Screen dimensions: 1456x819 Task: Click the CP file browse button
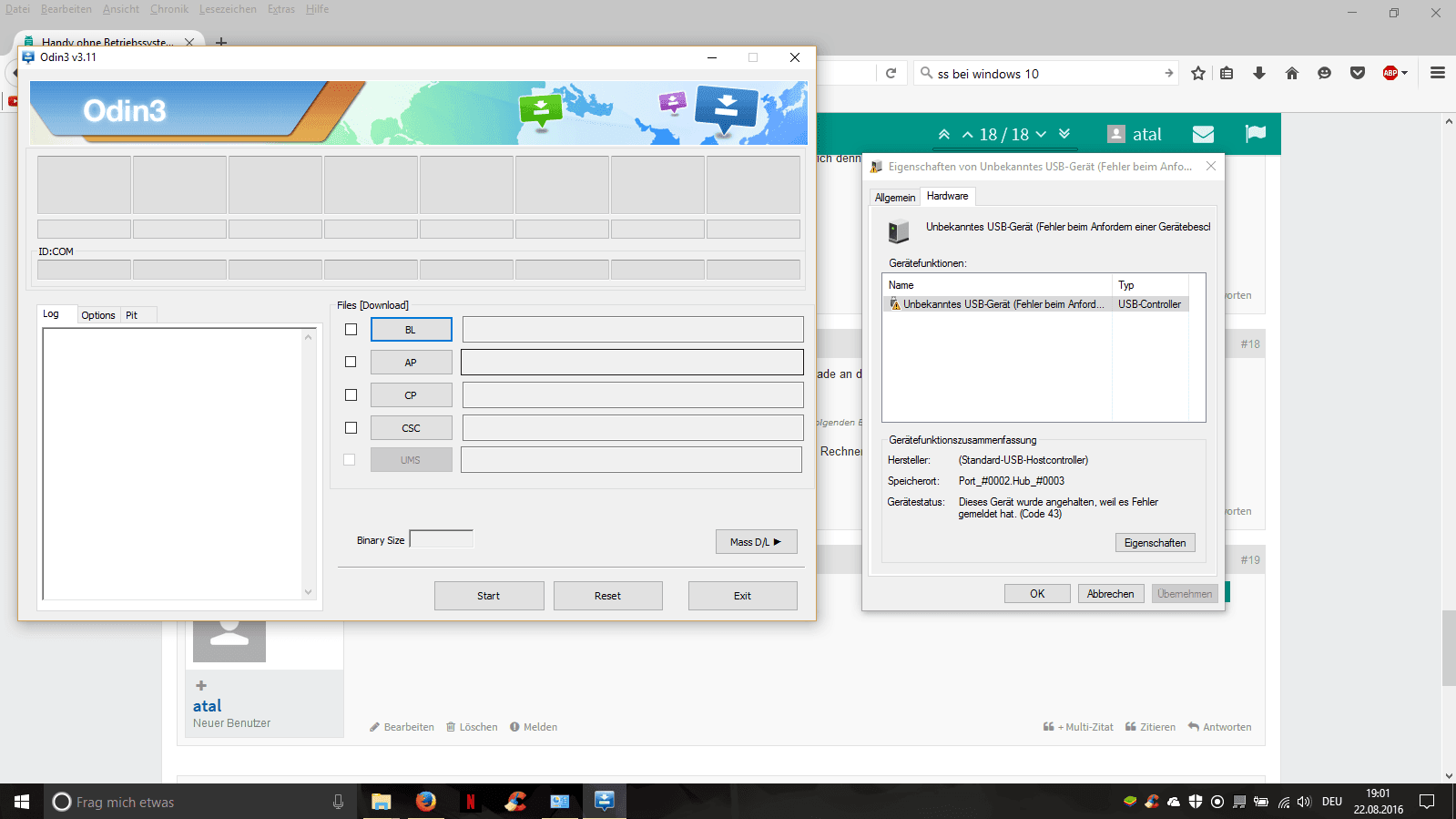(411, 395)
